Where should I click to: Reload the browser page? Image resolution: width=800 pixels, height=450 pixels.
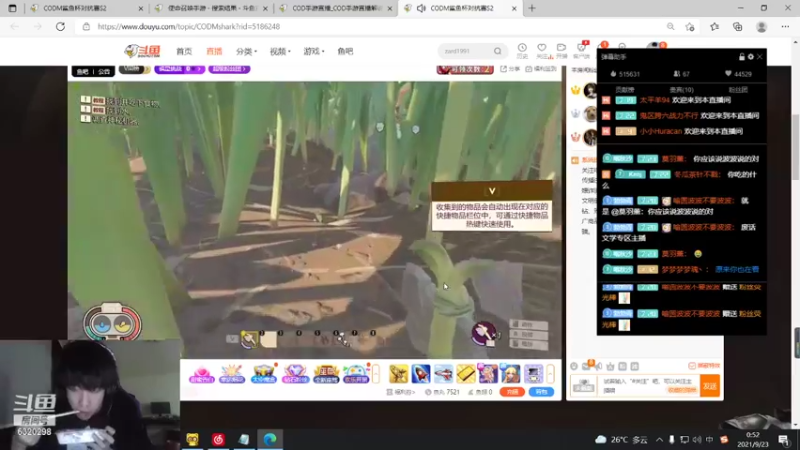click(x=60, y=27)
